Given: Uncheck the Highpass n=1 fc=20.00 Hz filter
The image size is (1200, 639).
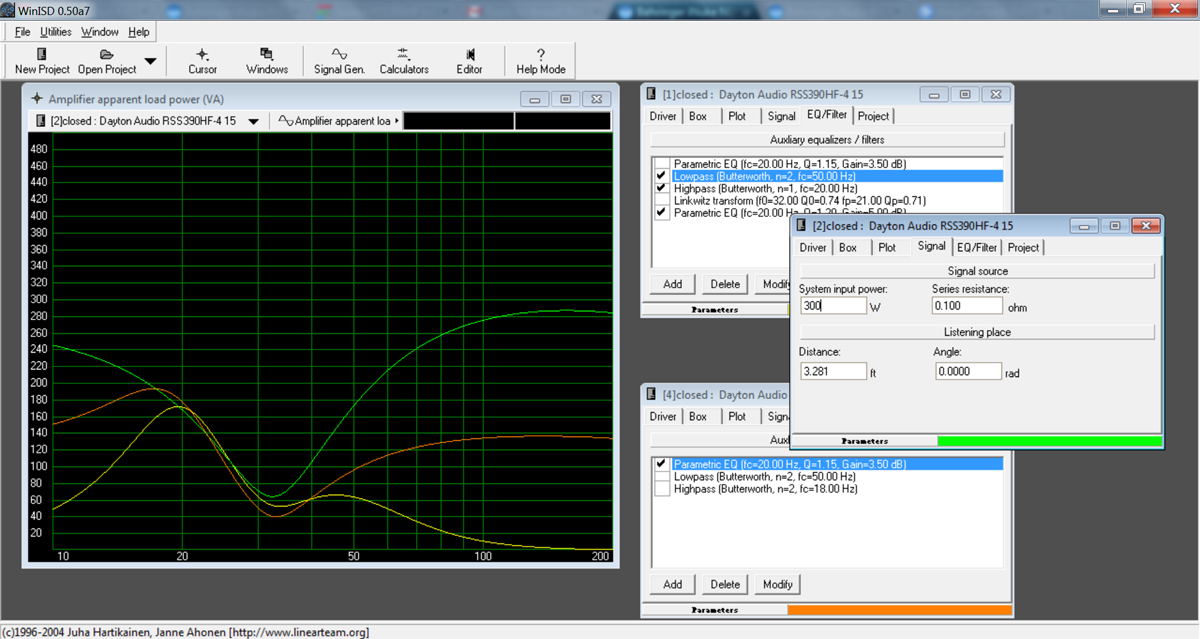Looking at the screenshot, I should (x=661, y=188).
